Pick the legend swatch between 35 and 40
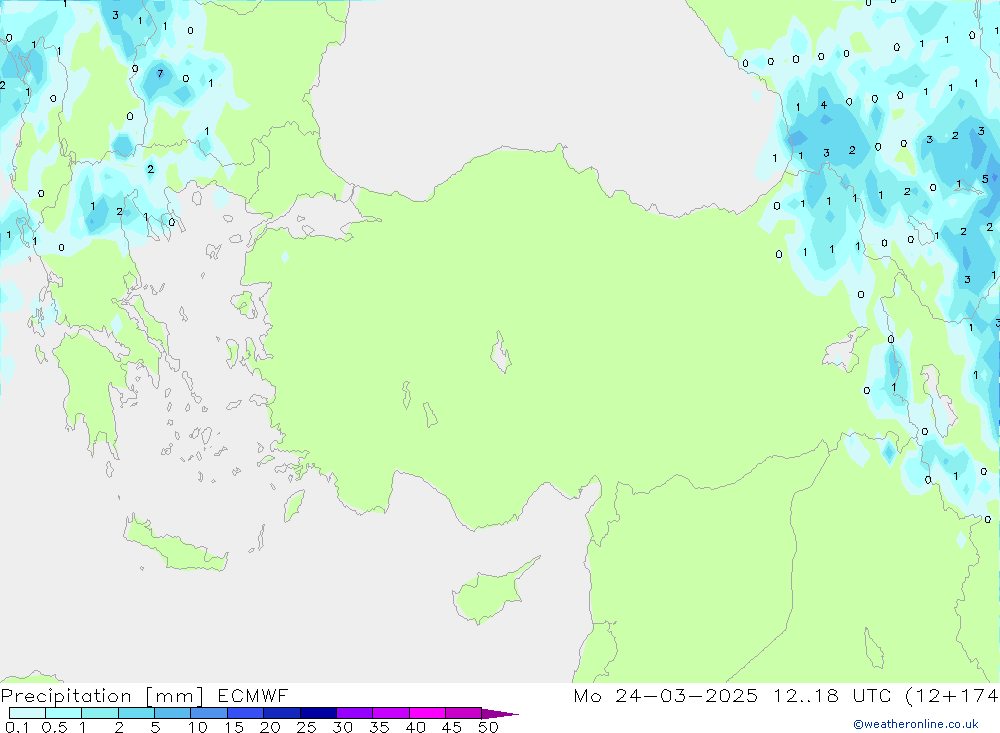 pyautogui.click(x=391, y=713)
